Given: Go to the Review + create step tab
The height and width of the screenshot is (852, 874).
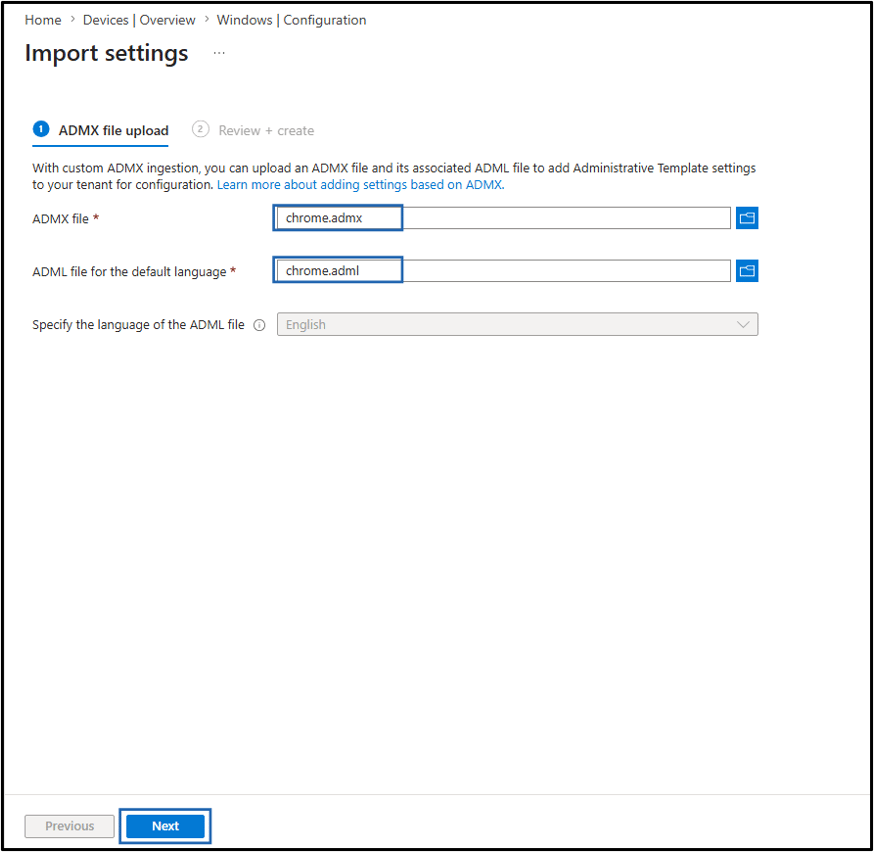Looking at the screenshot, I should coord(253,130).
